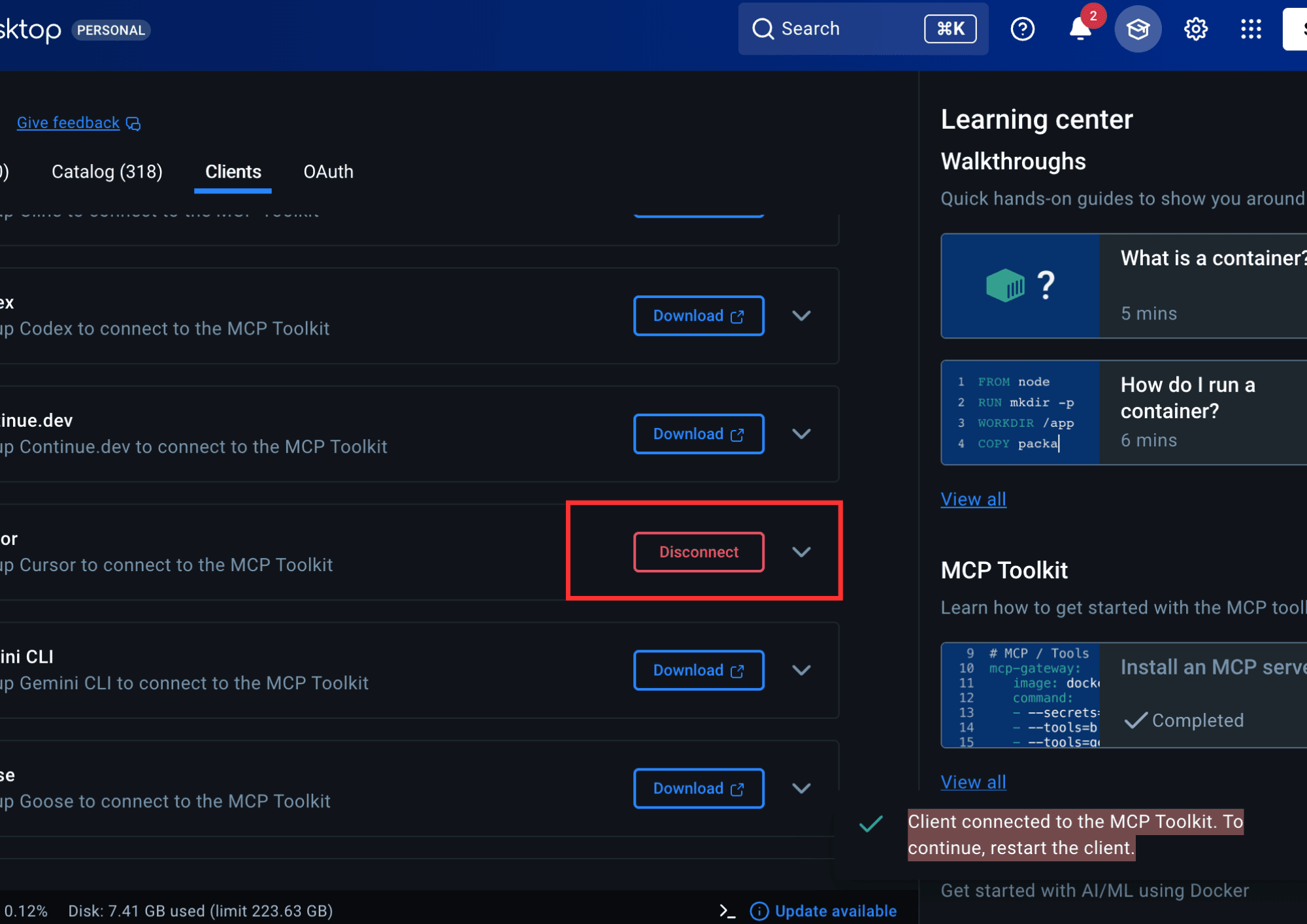Click the 5 mins duration label
Screen dimensions: 1307x924
point(1149,314)
